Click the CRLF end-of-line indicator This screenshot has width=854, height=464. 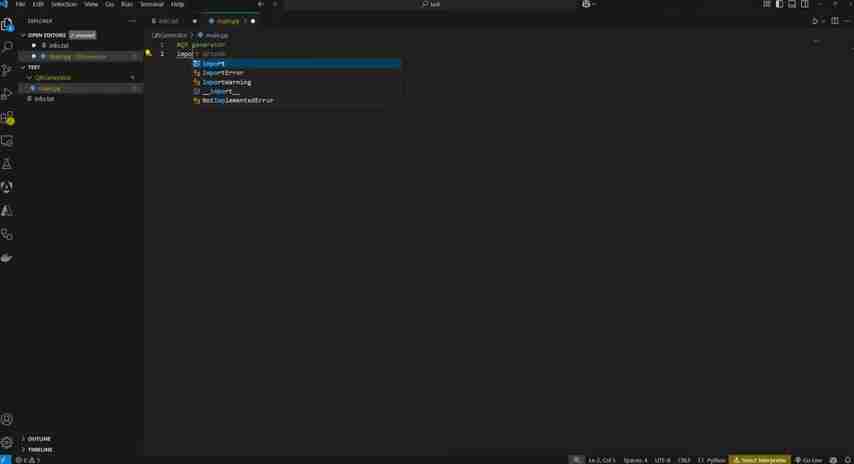[x=684, y=460]
